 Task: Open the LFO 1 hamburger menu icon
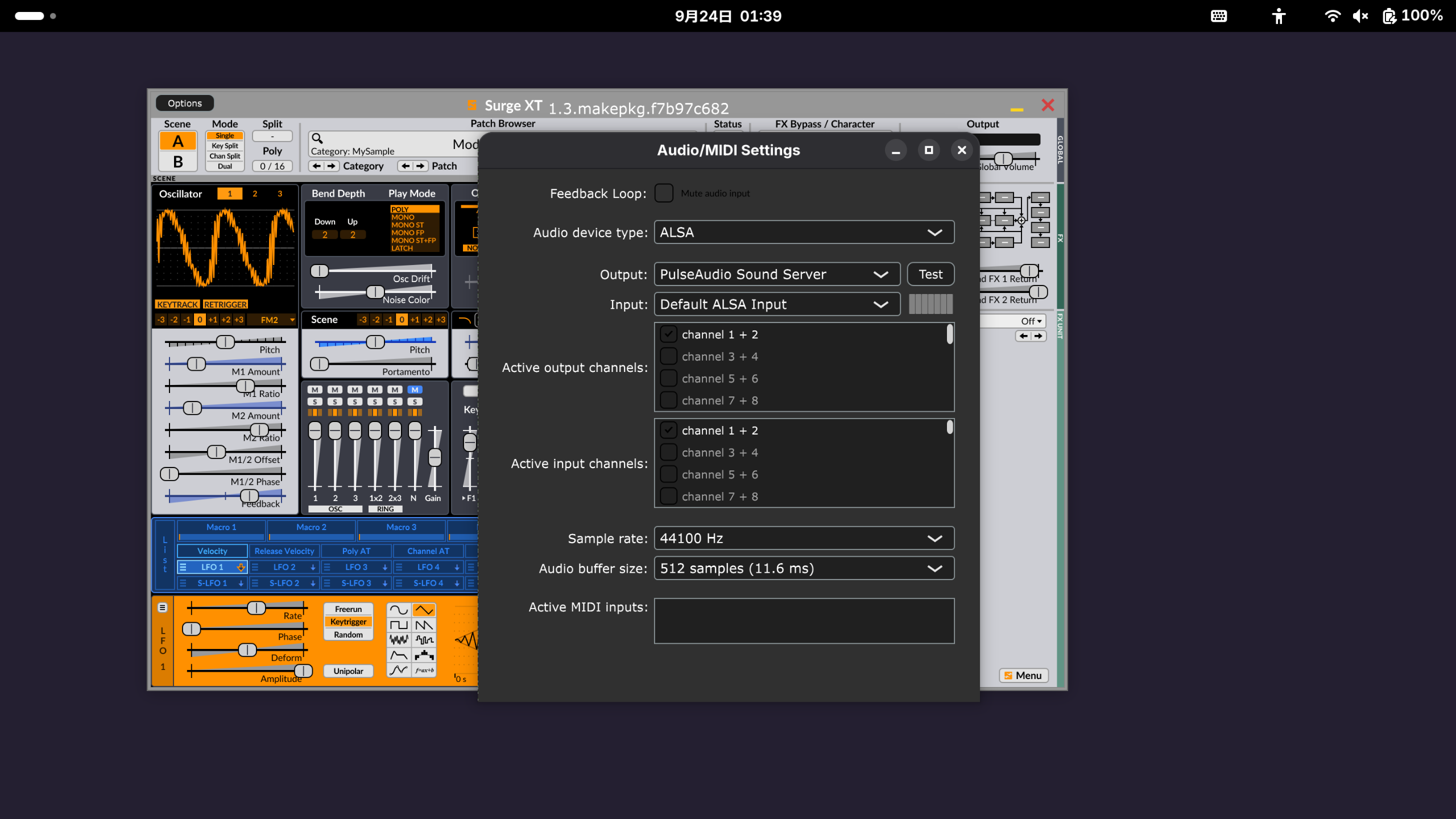point(163,607)
